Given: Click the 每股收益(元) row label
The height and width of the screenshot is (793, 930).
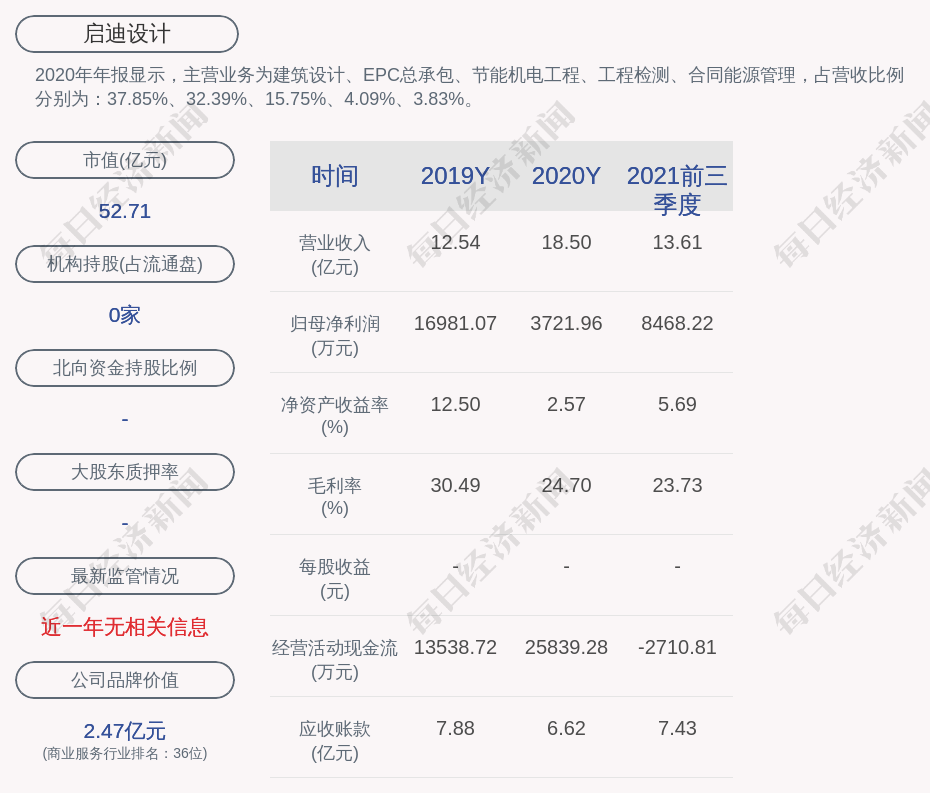Looking at the screenshot, I should click(335, 579).
